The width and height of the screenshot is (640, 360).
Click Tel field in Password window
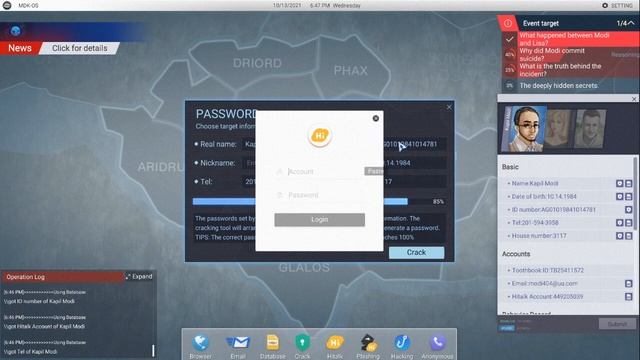point(249,182)
